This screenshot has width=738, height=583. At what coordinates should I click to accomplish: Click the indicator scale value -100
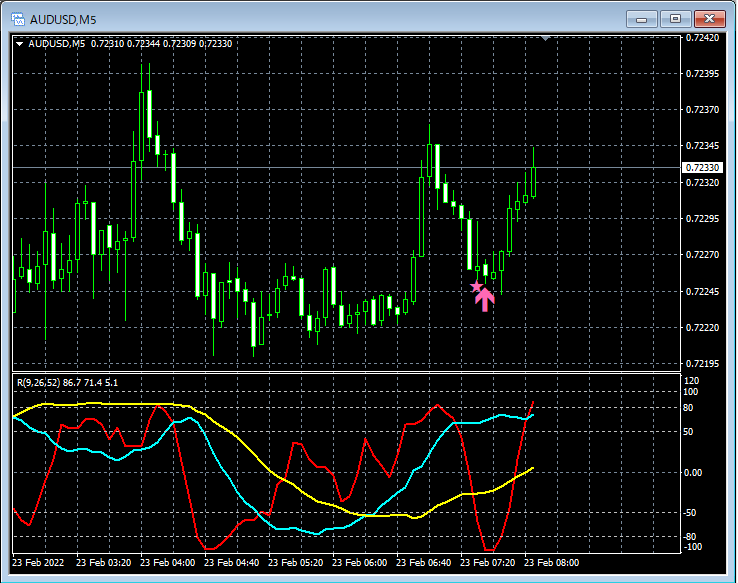pyautogui.click(x=693, y=547)
